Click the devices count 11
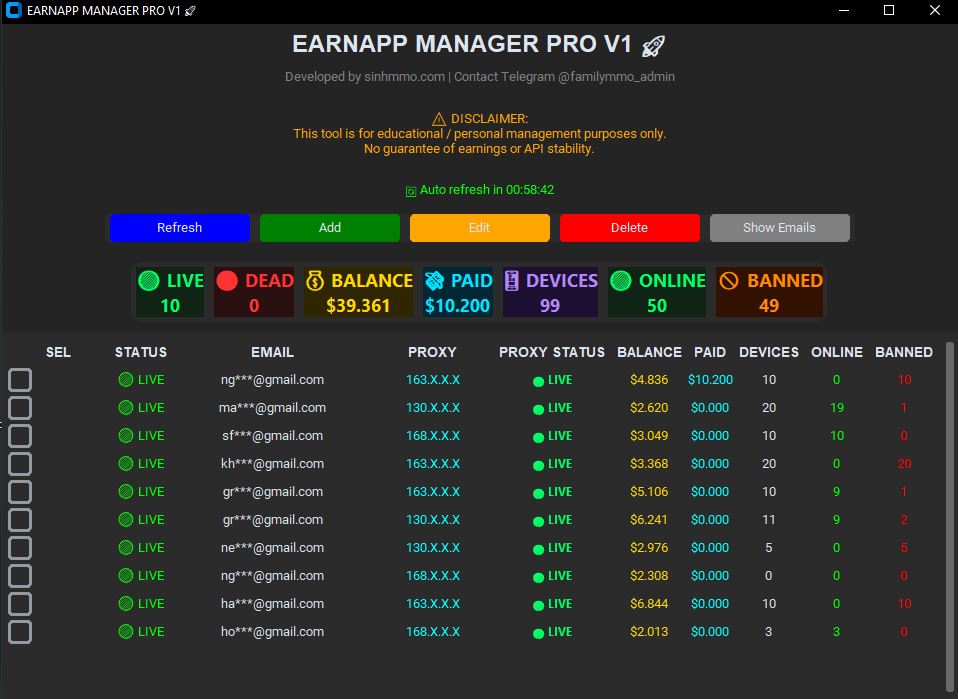The image size is (958, 699). (x=769, y=520)
